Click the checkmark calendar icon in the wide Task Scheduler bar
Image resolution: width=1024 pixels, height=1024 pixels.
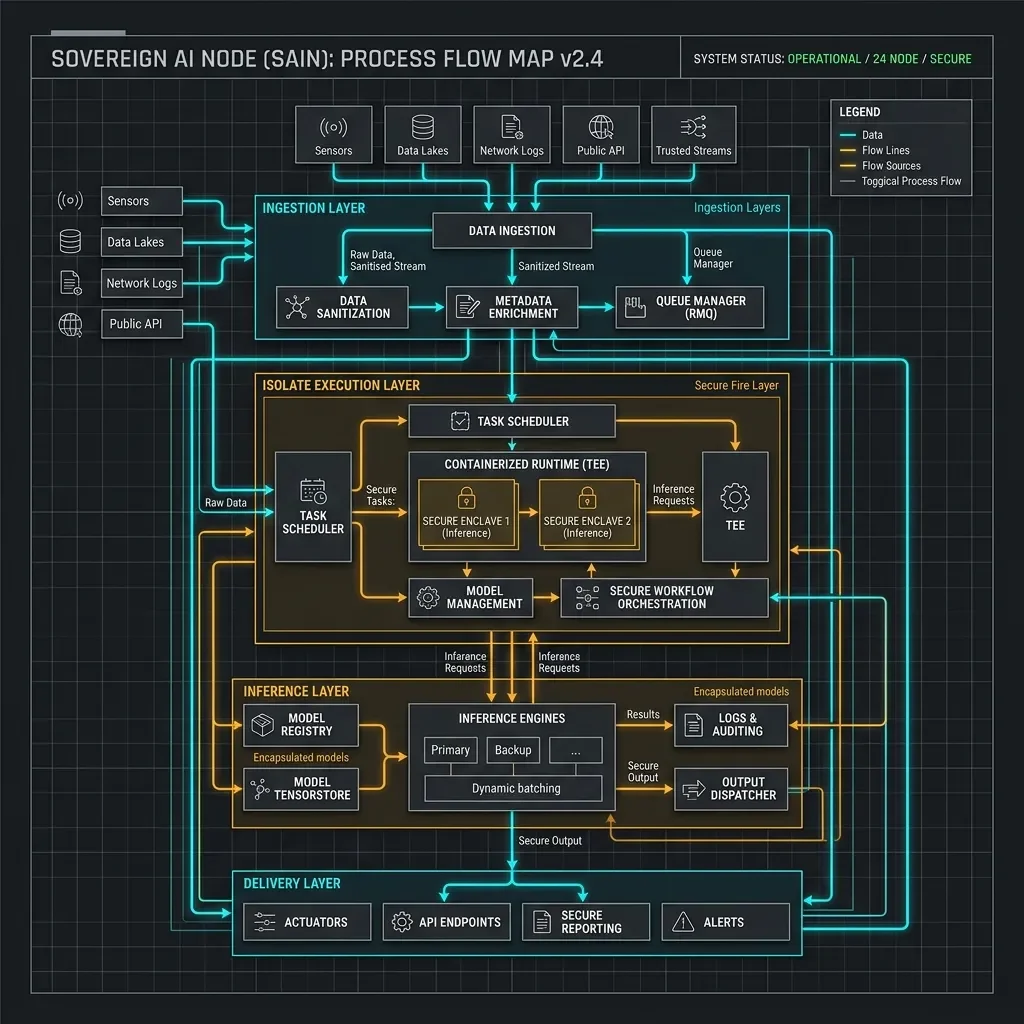point(460,421)
